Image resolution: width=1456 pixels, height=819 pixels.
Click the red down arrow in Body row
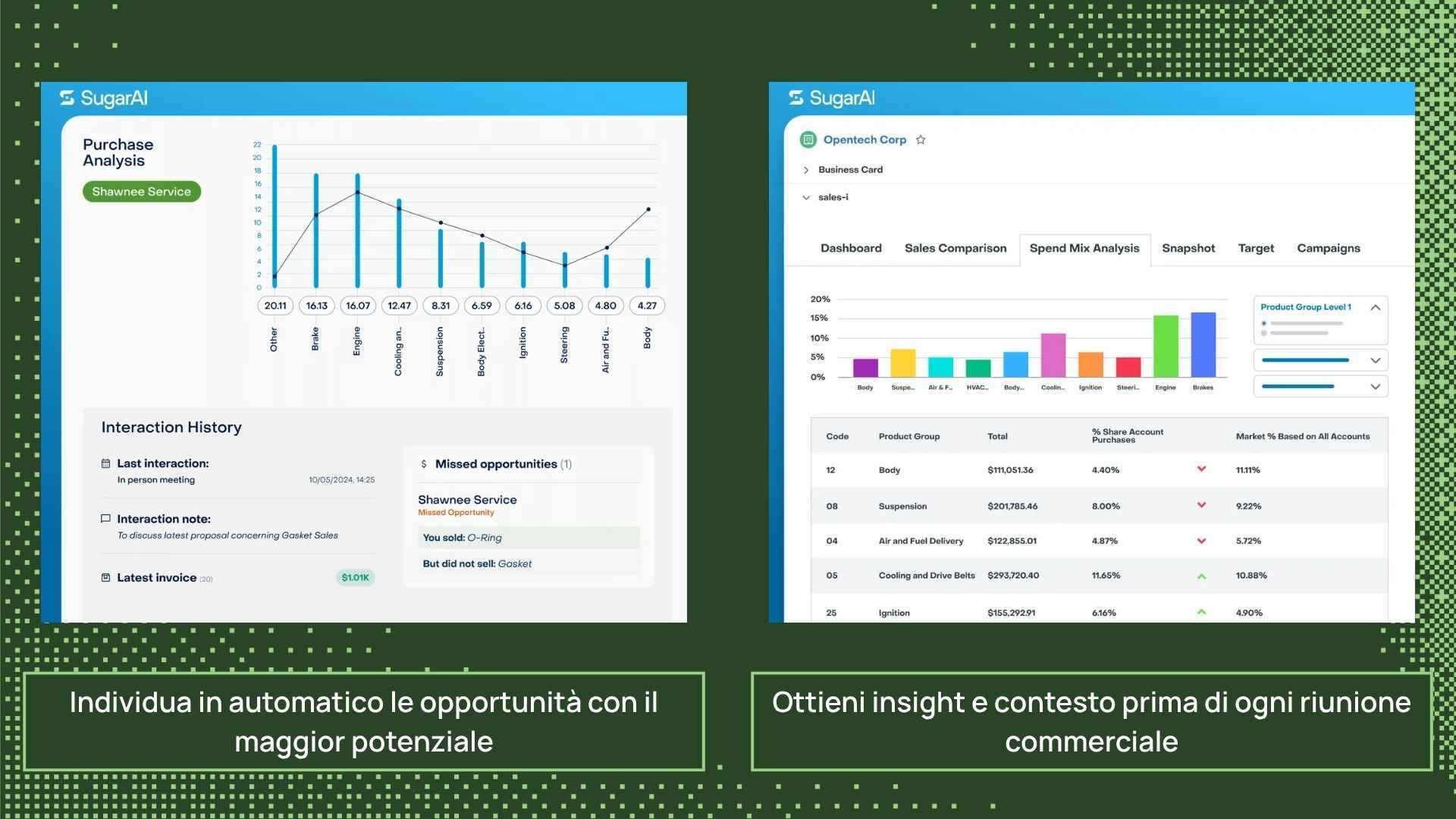coord(1201,469)
